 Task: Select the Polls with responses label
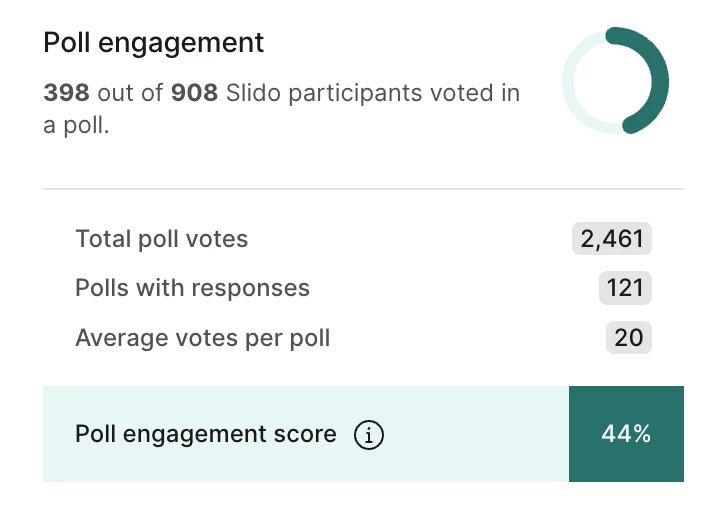192,289
